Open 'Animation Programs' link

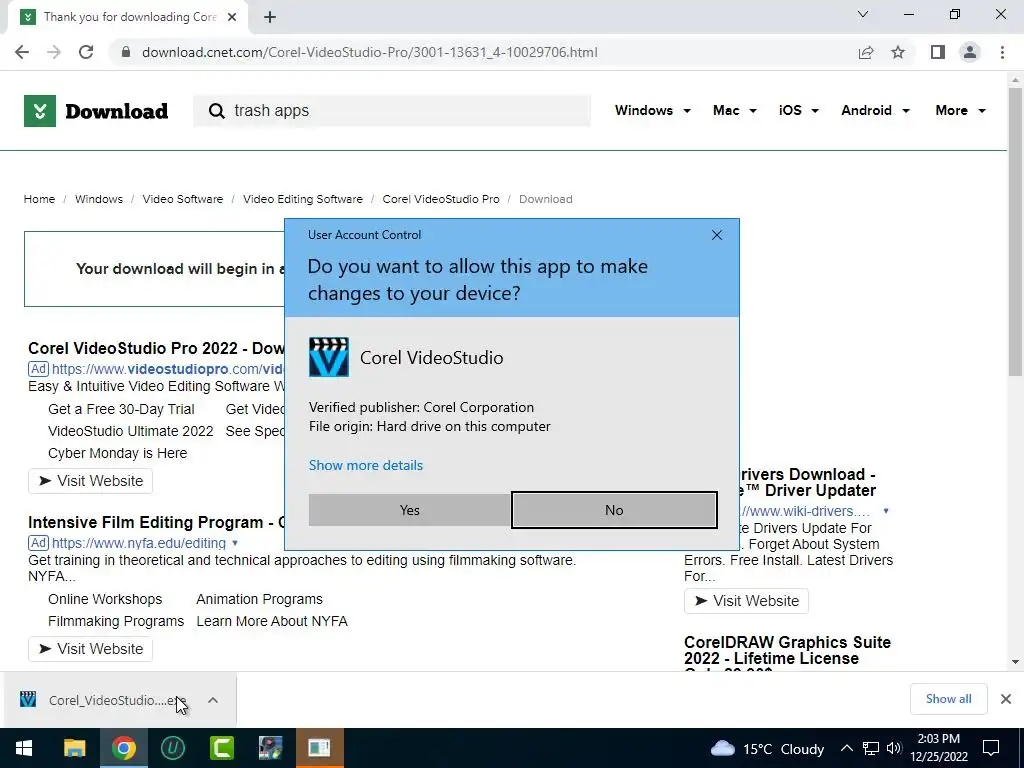(x=259, y=600)
